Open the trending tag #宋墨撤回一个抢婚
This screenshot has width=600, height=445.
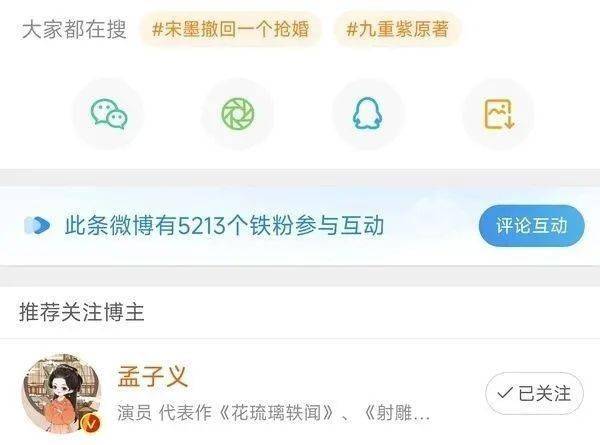pos(230,29)
